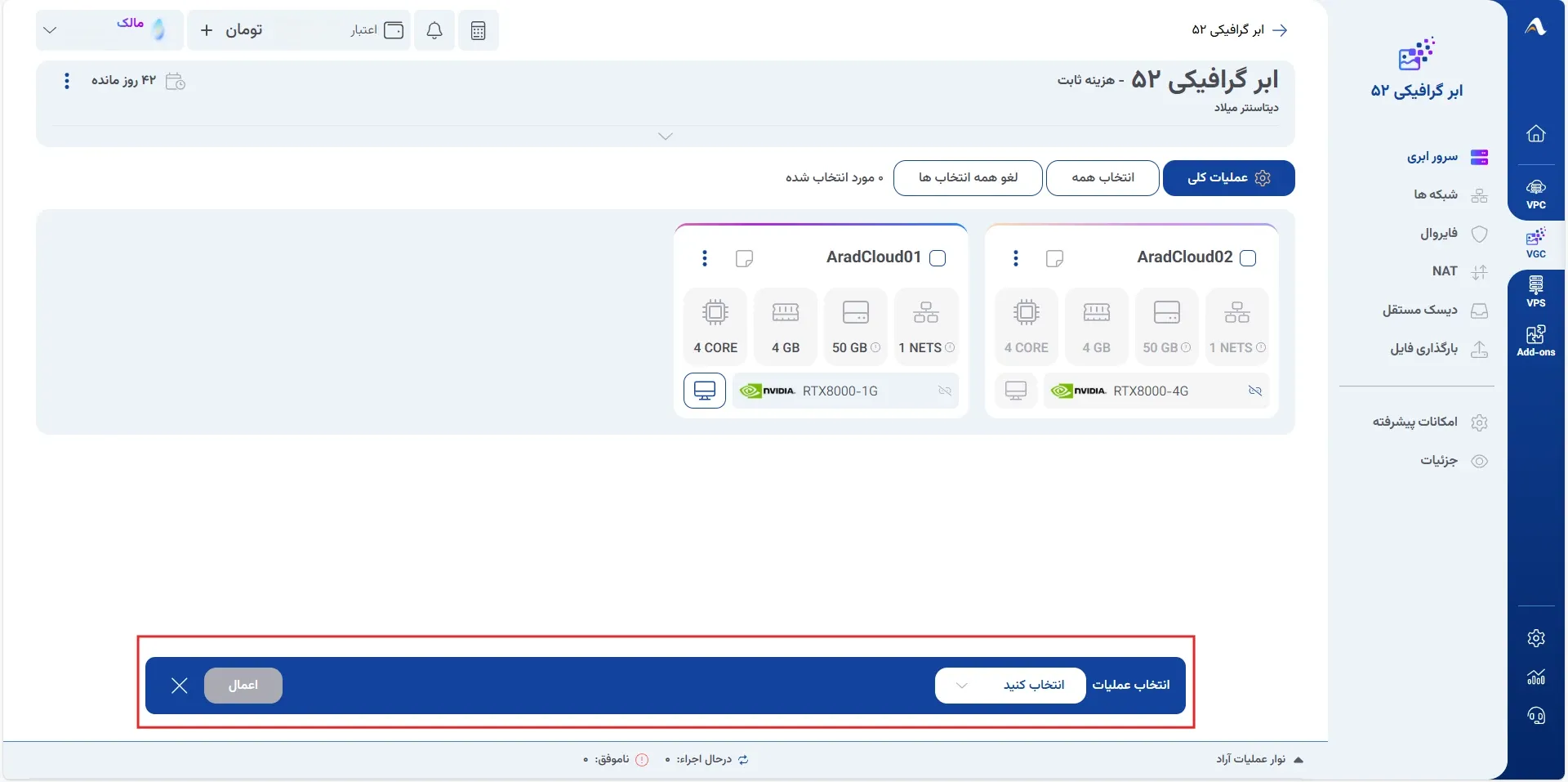This screenshot has height=782, width=1568.
Task: Click the انتخاب همه button
Action: coord(1102,178)
